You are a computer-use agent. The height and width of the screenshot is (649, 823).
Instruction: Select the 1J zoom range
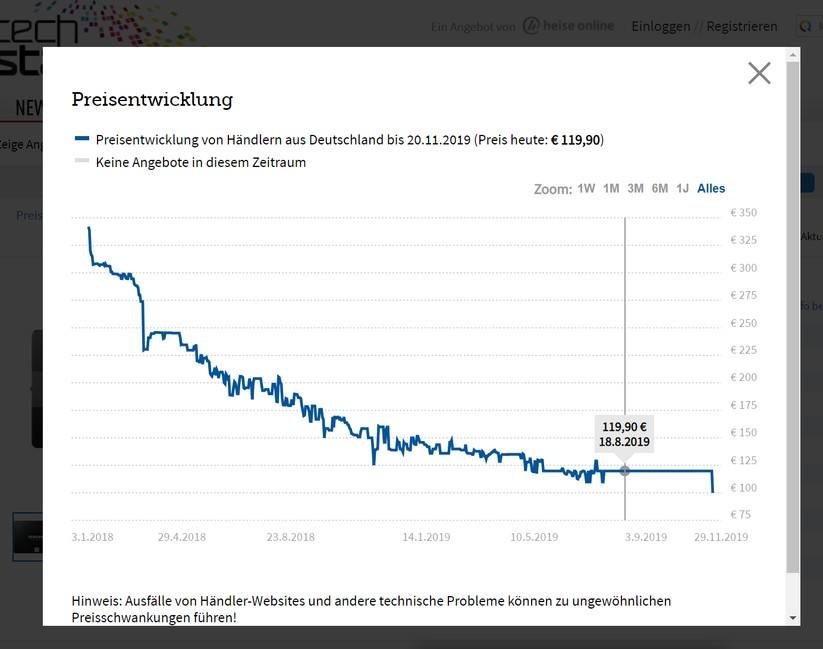pyautogui.click(x=683, y=189)
